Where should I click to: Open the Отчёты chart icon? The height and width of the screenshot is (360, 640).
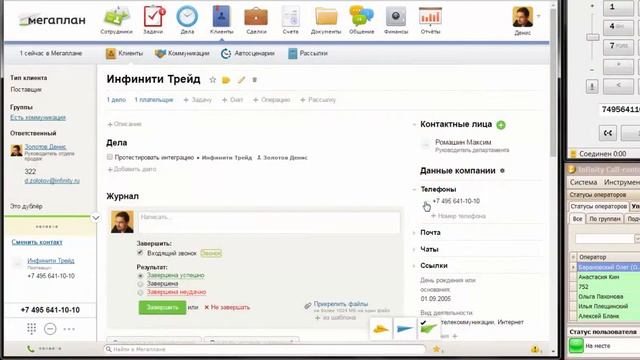[x=430, y=17]
